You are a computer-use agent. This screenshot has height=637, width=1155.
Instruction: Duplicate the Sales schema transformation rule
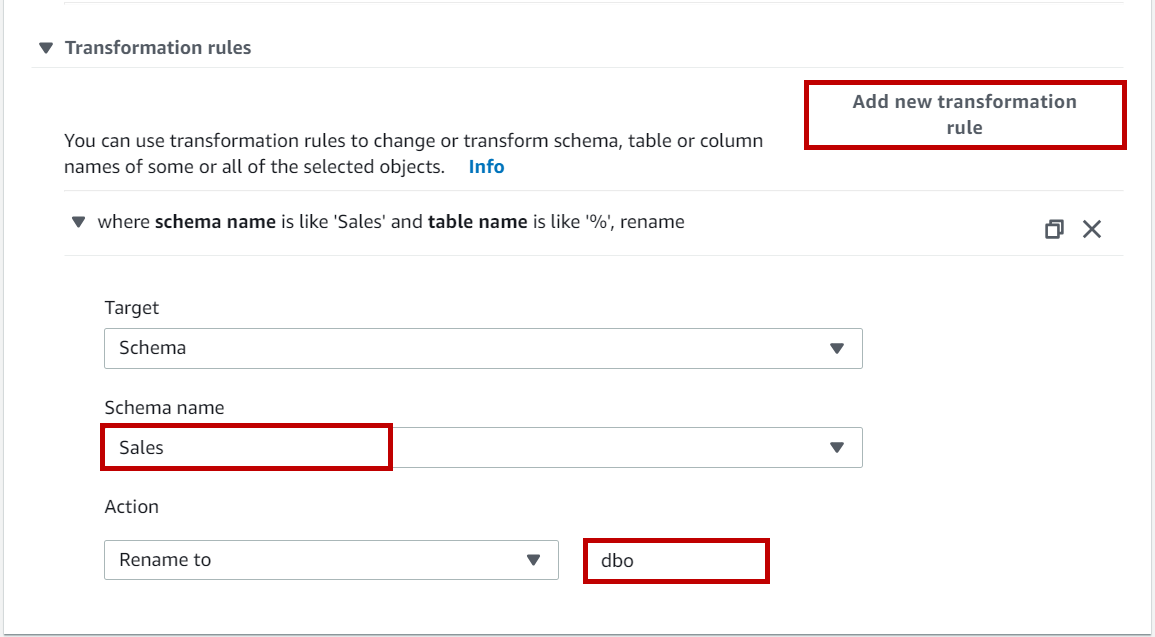(1054, 230)
